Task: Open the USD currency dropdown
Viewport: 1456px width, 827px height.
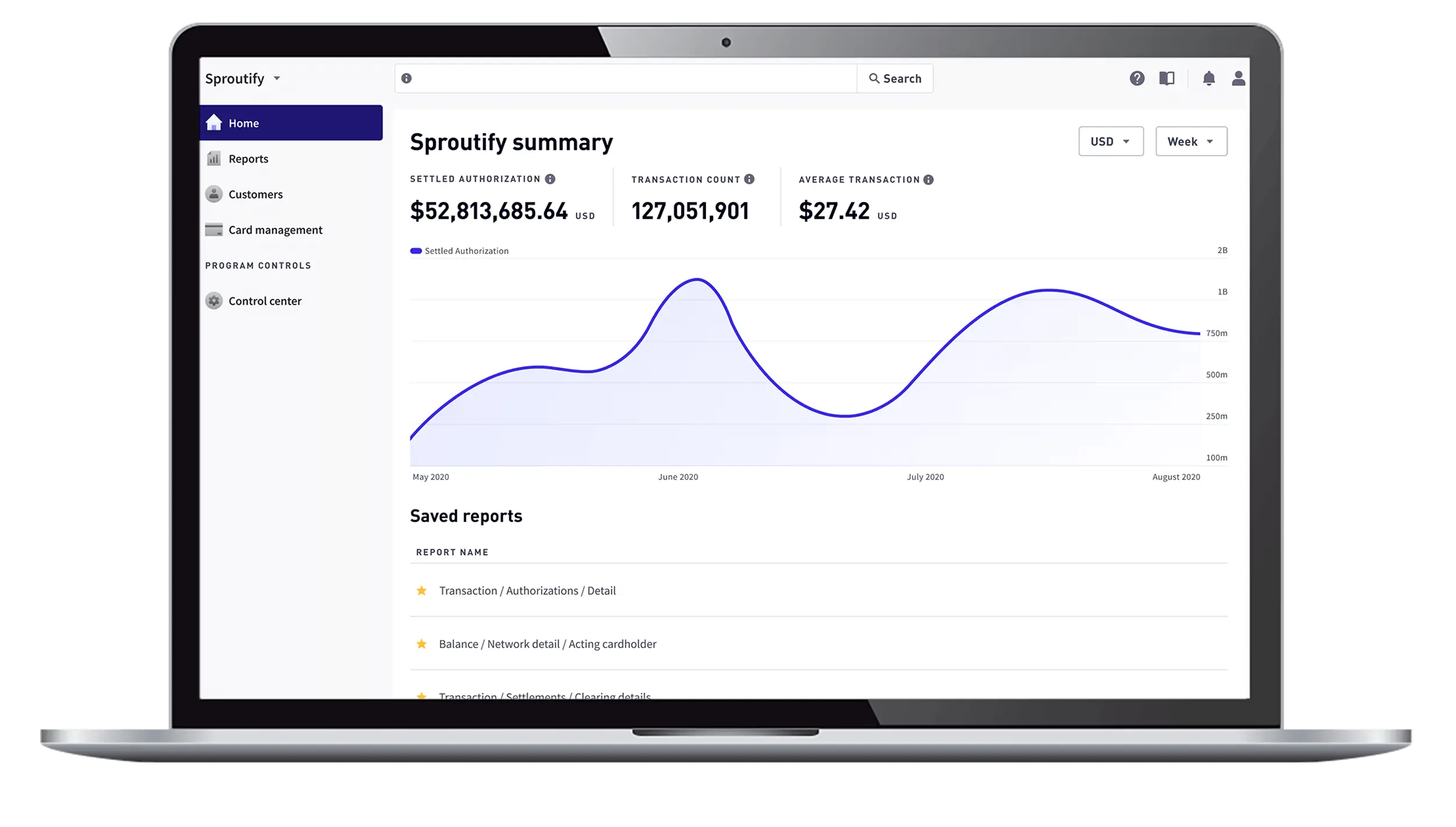Action: click(x=1110, y=141)
